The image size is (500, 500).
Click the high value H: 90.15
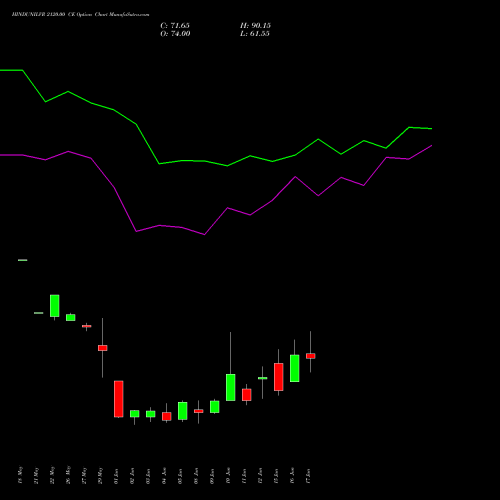pos(255,26)
